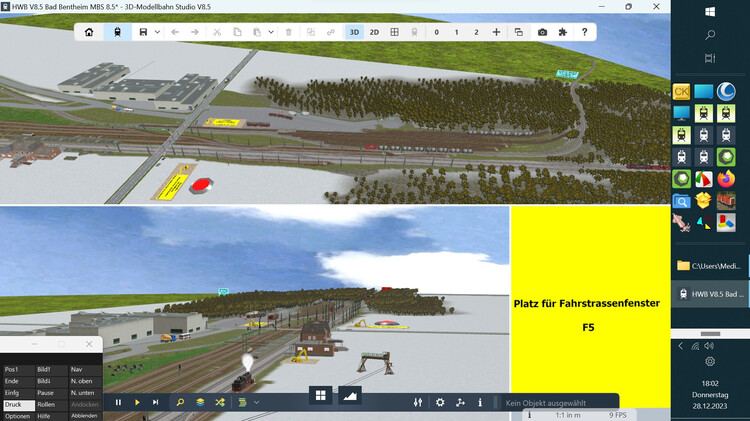Click the Ende key in the keypad window
The image size is (750, 421).
pyautogui.click(x=18, y=381)
